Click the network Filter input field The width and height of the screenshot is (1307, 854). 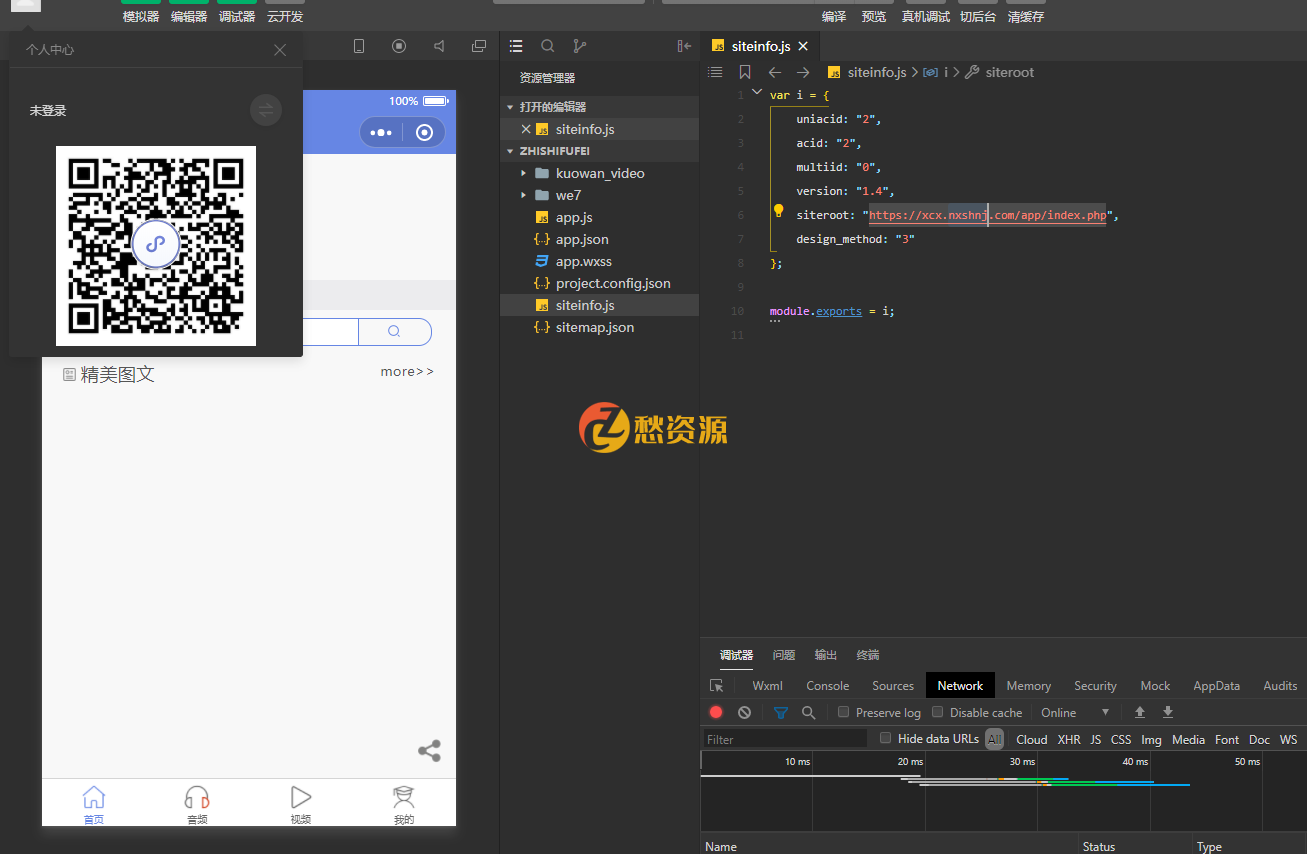pyautogui.click(x=785, y=739)
